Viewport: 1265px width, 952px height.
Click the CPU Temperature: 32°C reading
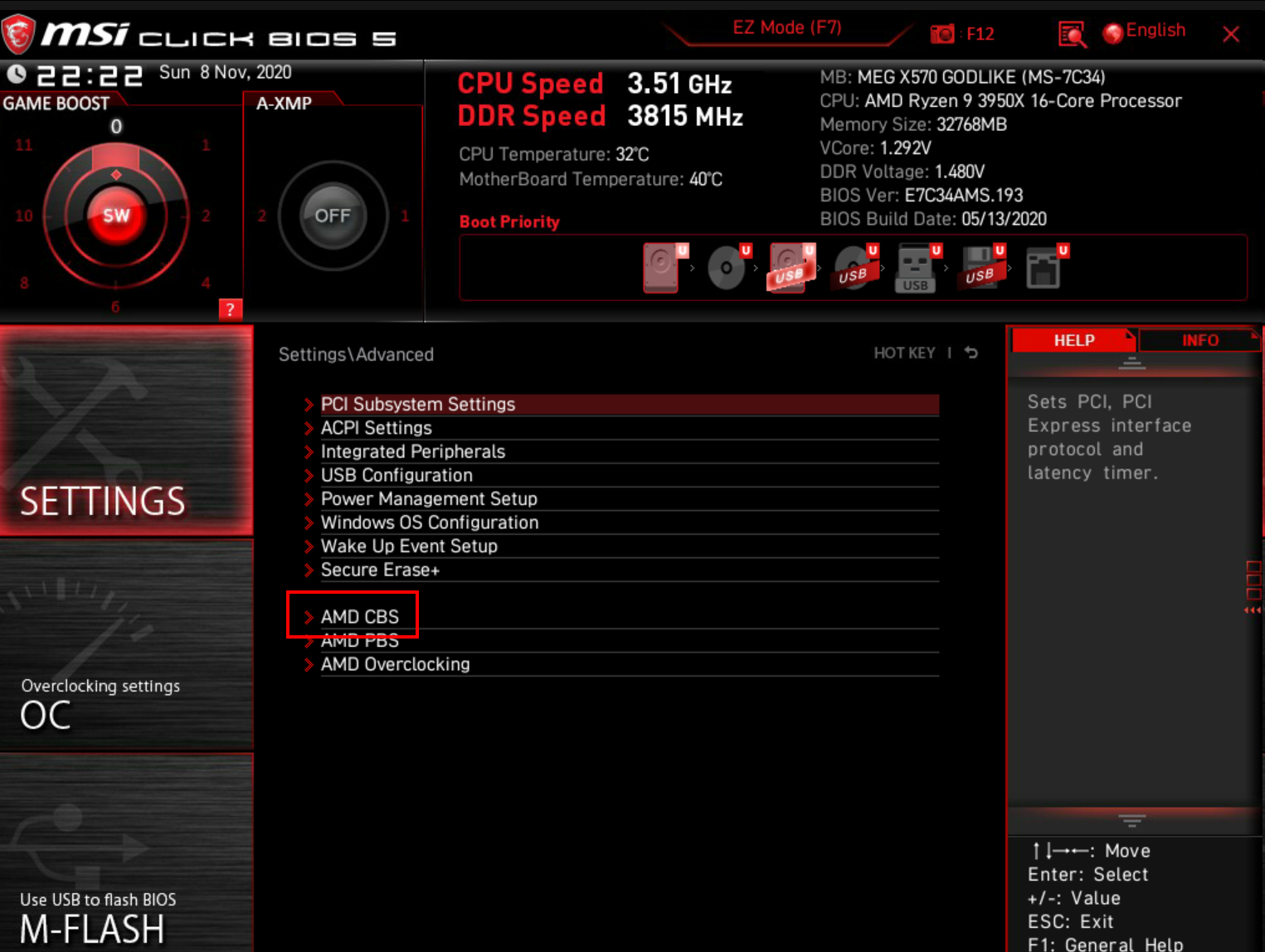coord(554,155)
